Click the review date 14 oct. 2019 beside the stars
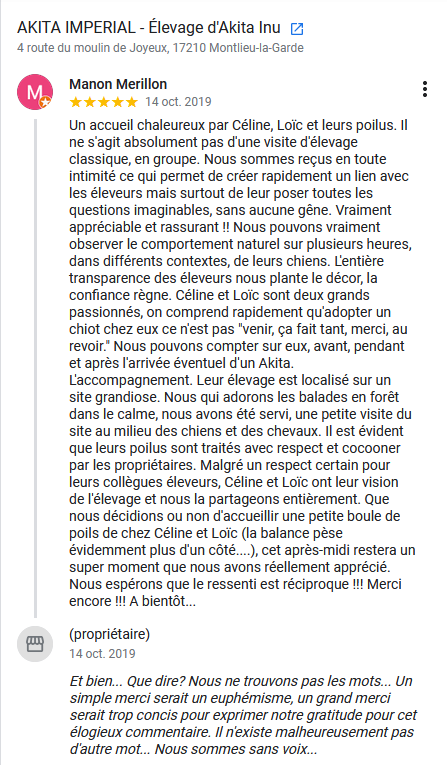 (178, 102)
